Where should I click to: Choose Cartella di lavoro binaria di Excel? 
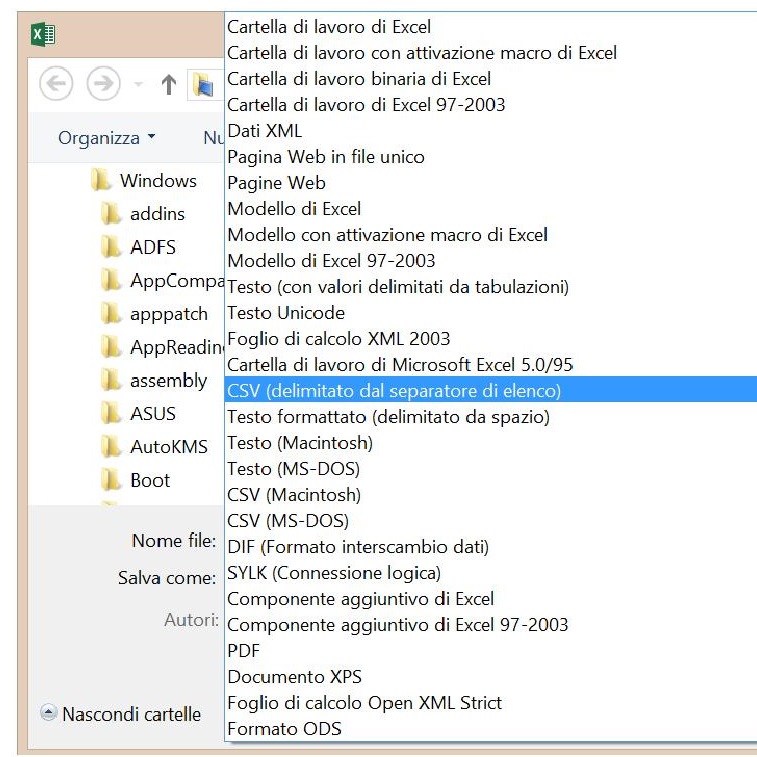491,79
